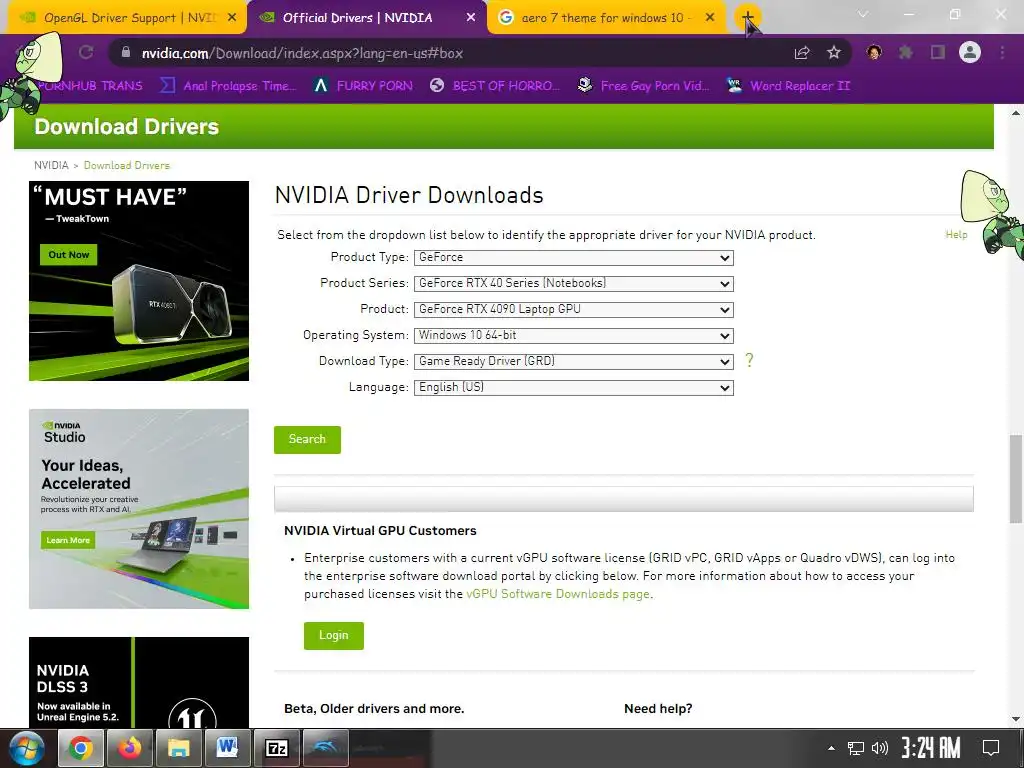Viewport: 1024px width, 768px height.
Task: Open the network status tray icon
Action: click(856, 748)
